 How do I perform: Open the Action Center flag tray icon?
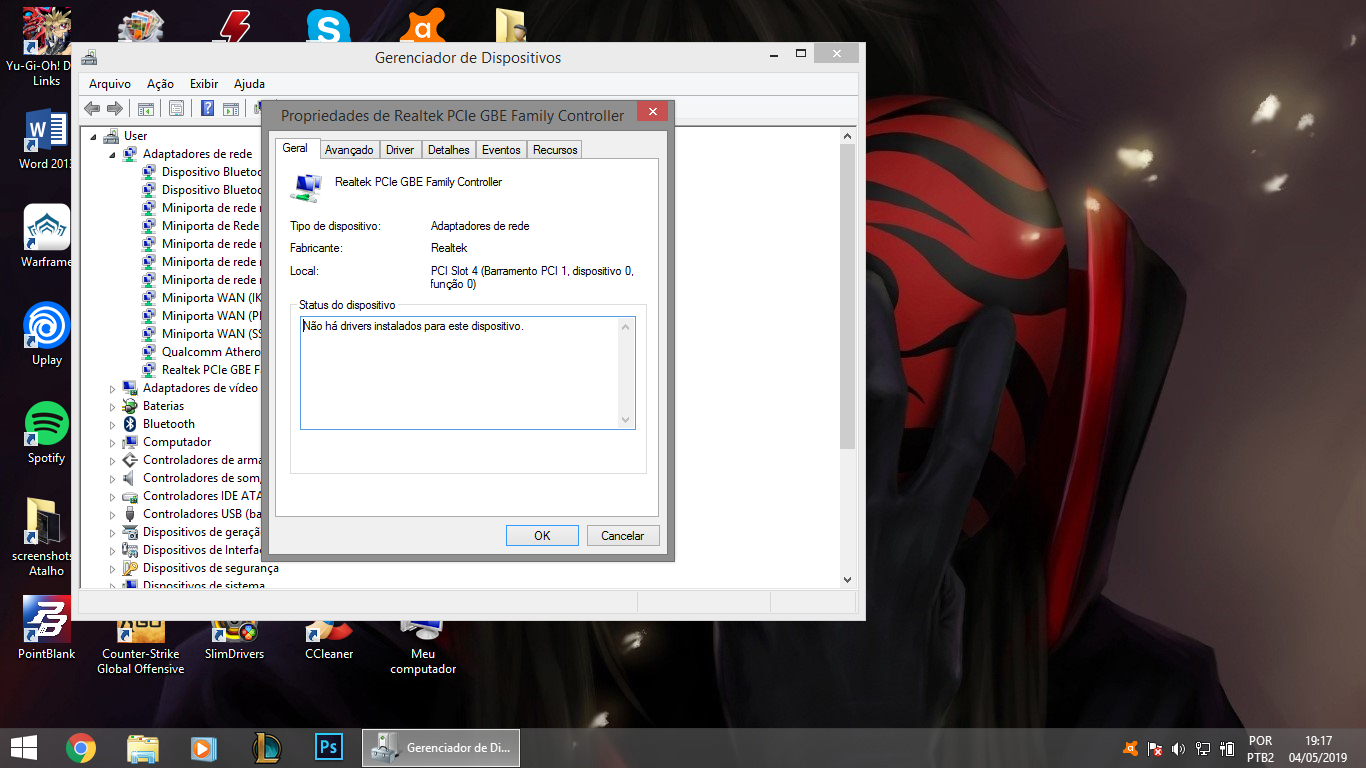coord(1154,748)
